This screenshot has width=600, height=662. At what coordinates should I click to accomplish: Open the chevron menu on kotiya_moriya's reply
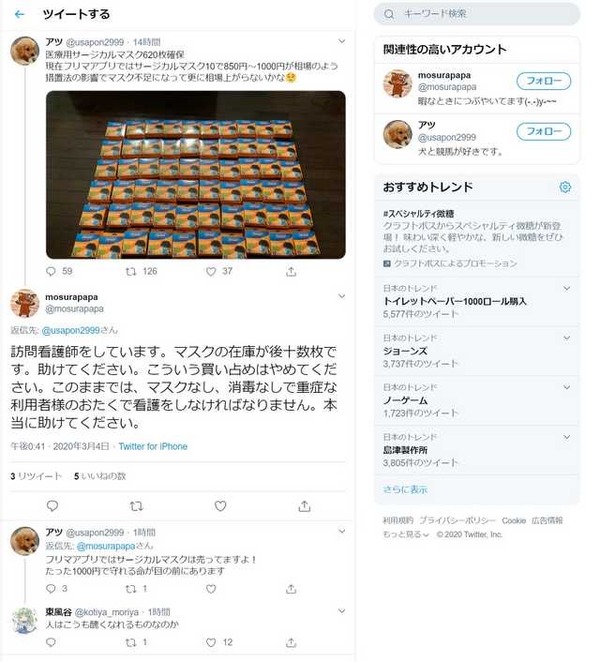click(x=342, y=611)
